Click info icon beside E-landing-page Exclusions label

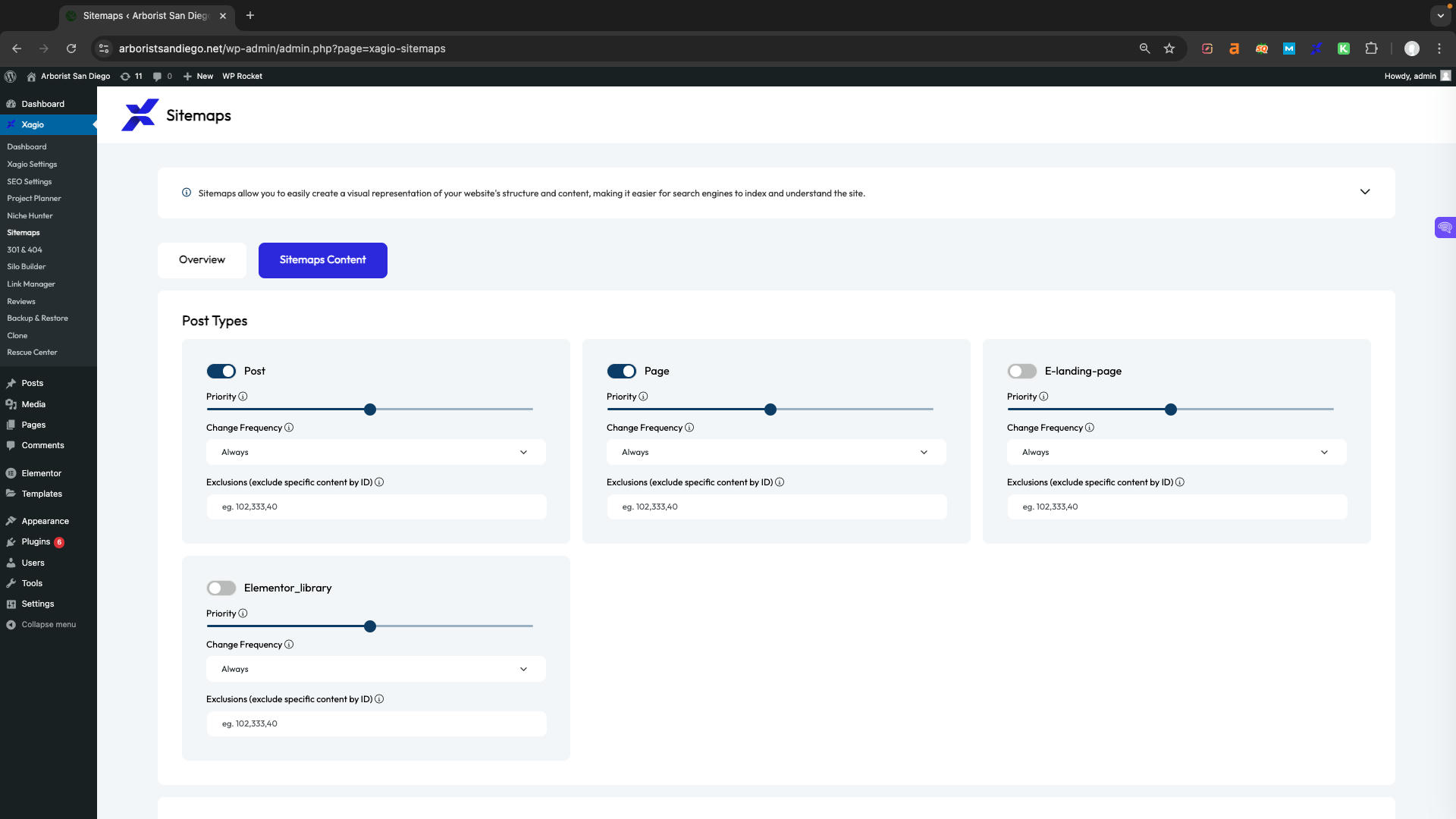pyautogui.click(x=1180, y=482)
